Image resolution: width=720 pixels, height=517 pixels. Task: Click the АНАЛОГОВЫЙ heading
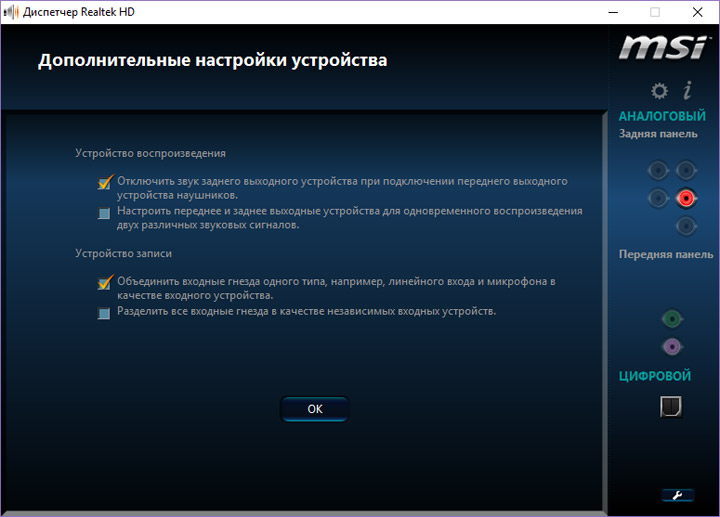click(x=662, y=116)
